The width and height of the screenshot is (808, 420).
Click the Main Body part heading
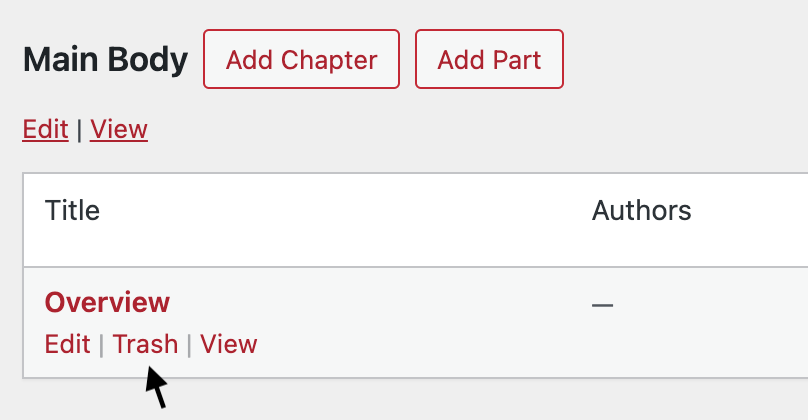(x=105, y=60)
